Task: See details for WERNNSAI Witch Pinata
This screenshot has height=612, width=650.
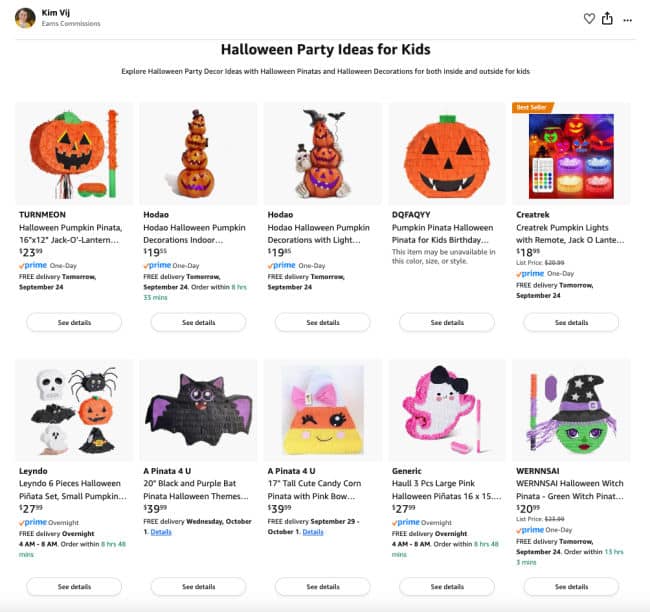Action: pyautogui.click(x=571, y=586)
